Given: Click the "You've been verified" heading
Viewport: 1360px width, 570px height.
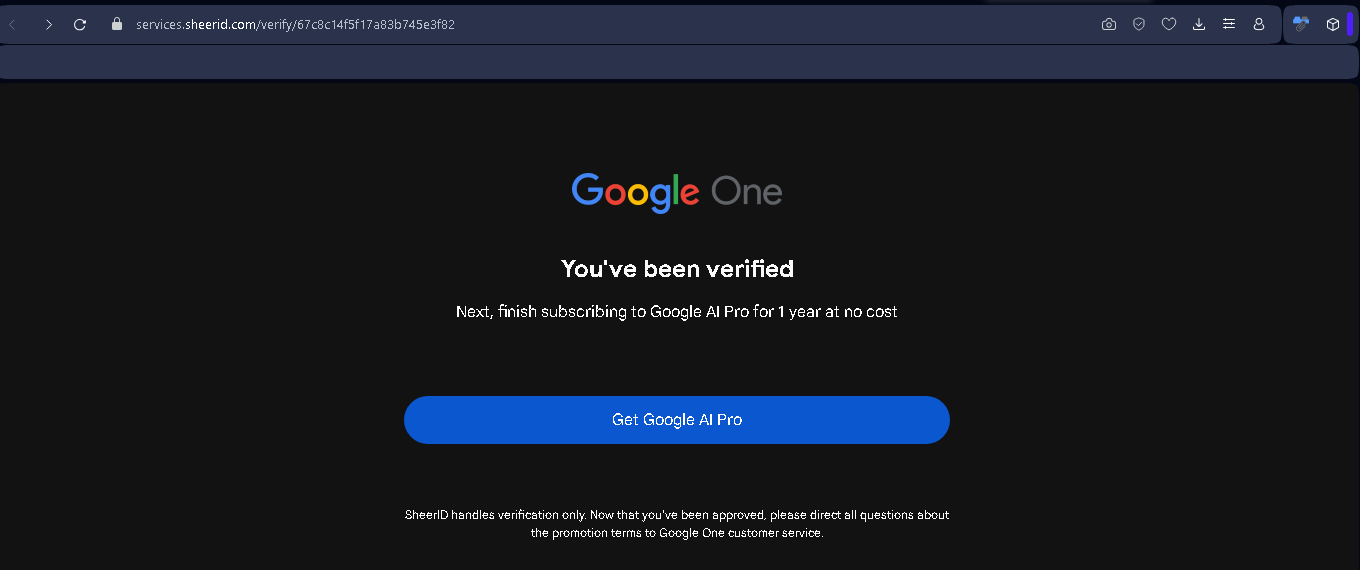Looking at the screenshot, I should (x=677, y=269).
